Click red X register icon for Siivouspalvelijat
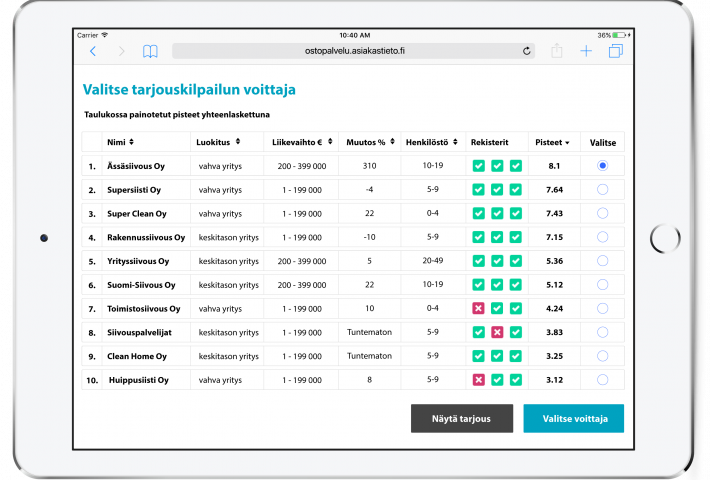The image size is (710, 480). coord(497,332)
